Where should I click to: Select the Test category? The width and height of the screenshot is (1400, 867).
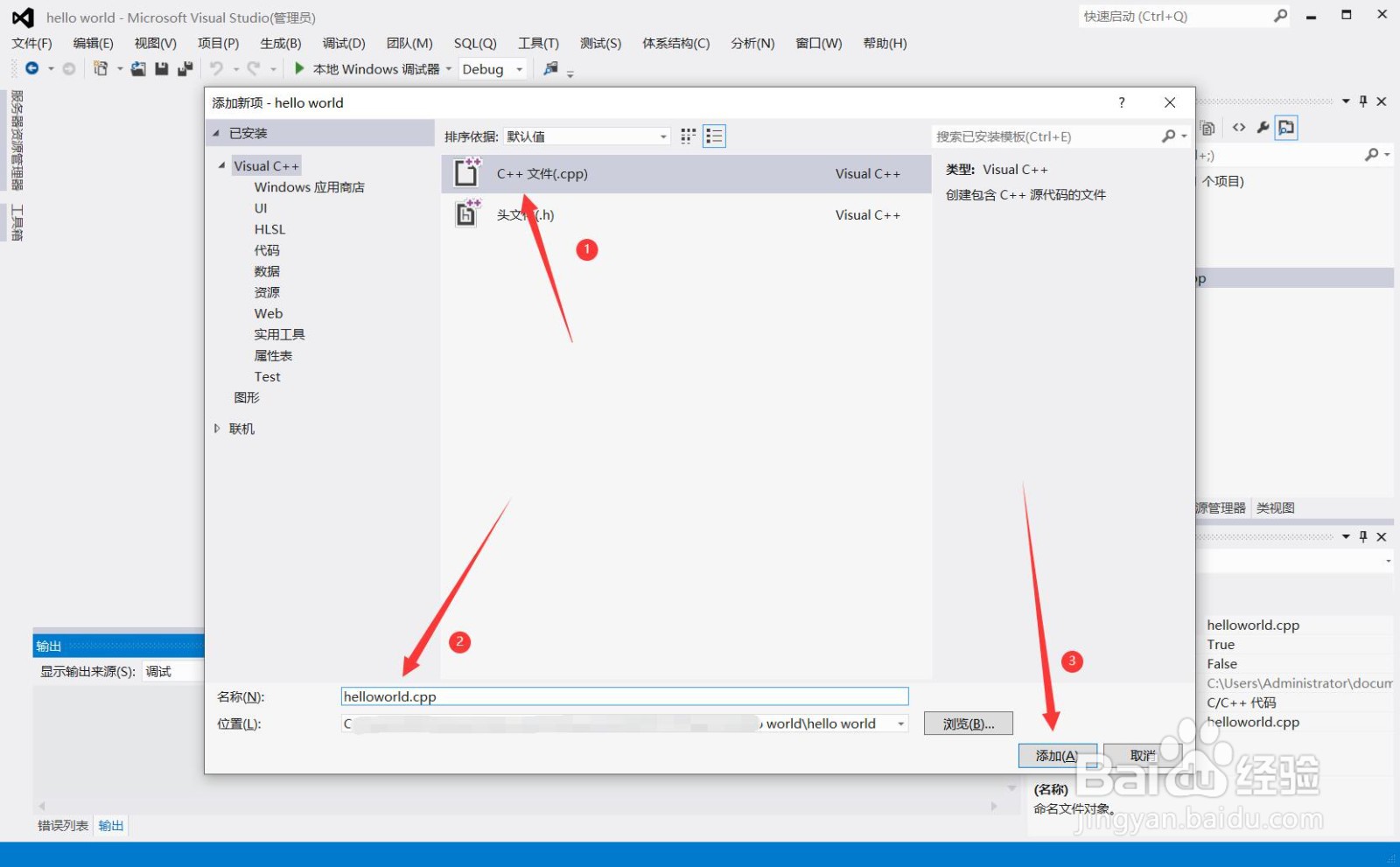tap(267, 376)
